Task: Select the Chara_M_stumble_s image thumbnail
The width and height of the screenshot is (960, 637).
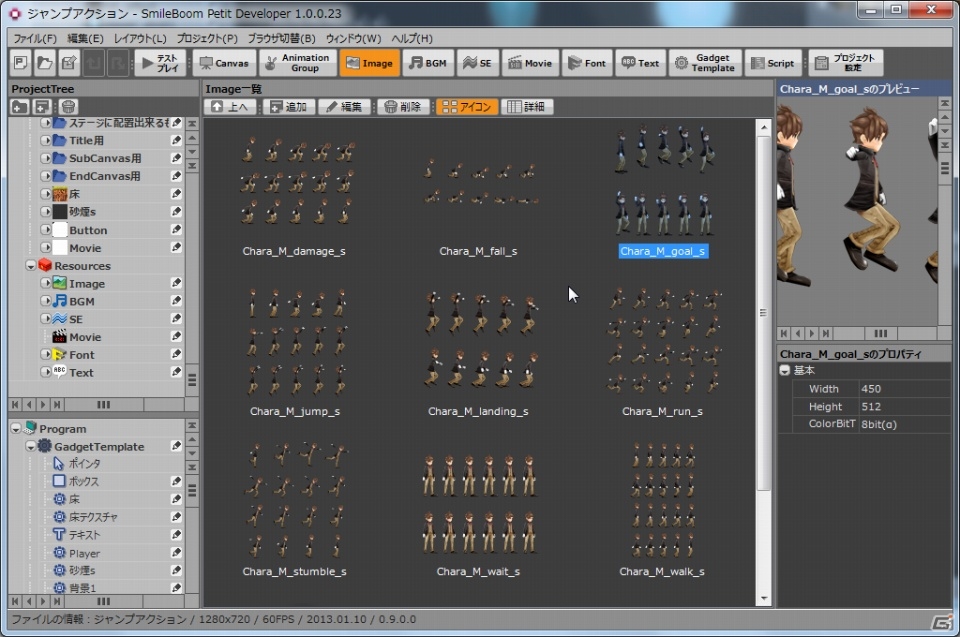Action: tap(295, 501)
